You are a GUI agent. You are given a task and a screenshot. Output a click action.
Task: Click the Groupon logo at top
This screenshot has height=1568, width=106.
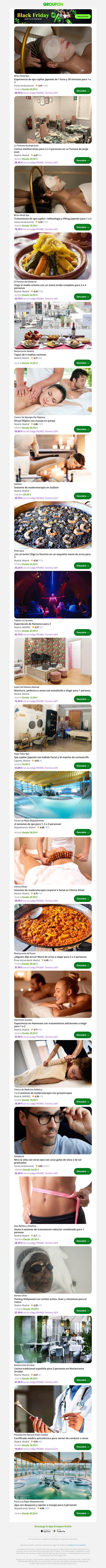click(53, 4)
